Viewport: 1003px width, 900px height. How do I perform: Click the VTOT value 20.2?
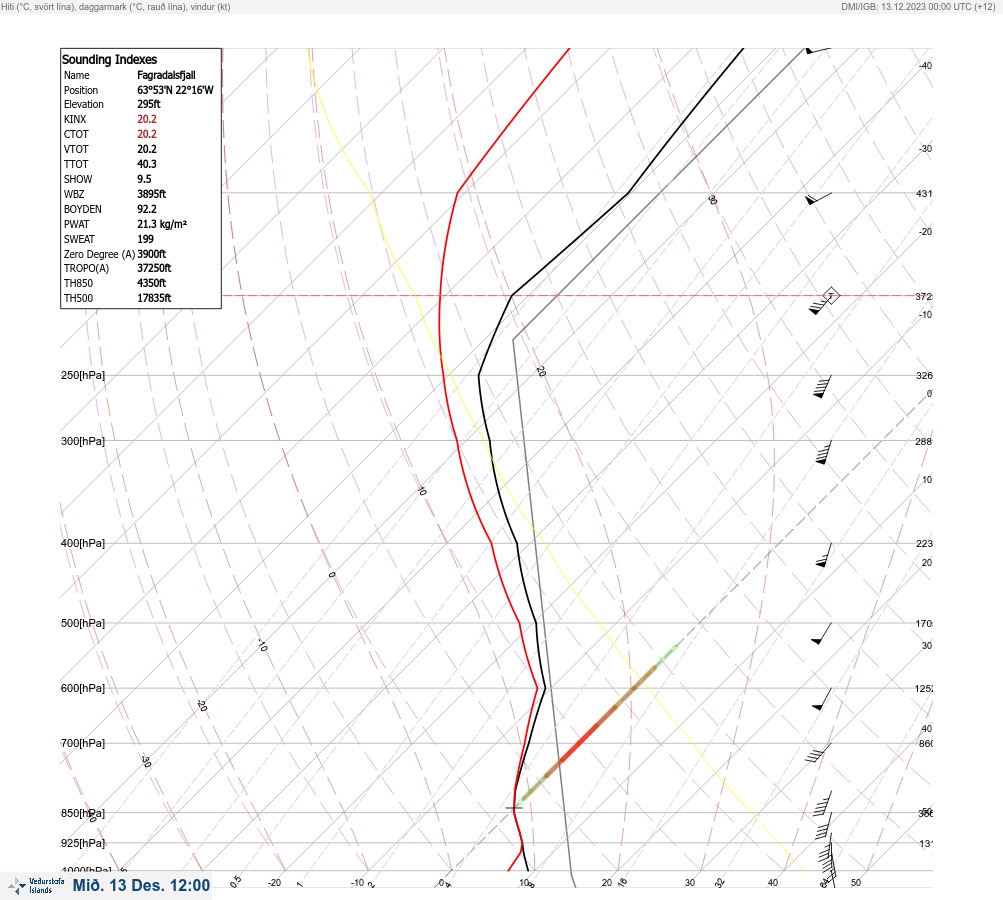(x=146, y=149)
